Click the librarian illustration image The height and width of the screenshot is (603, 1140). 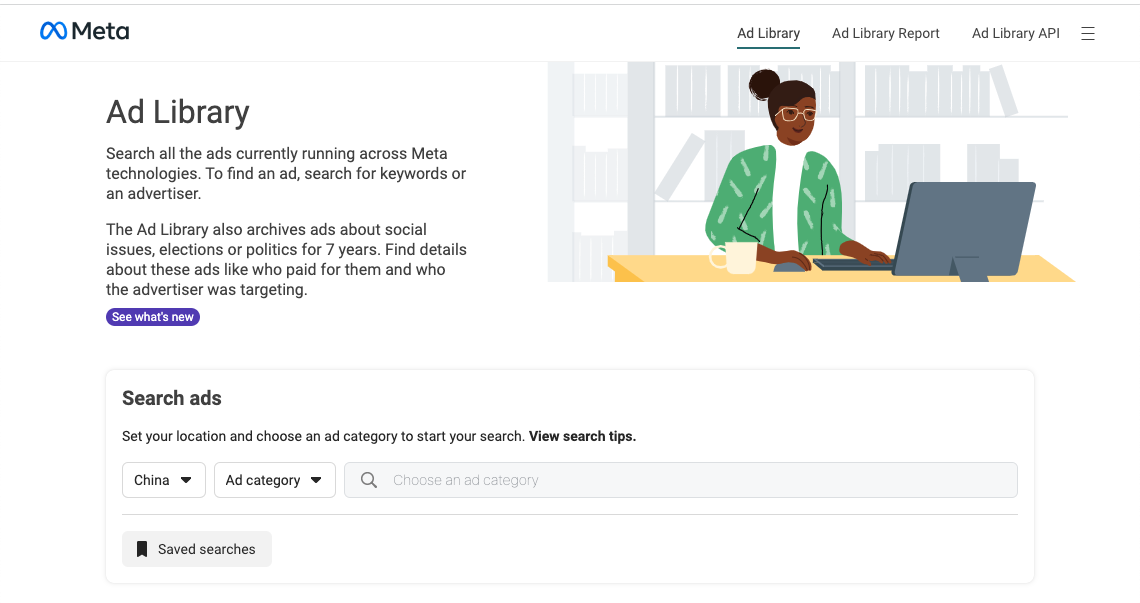(x=810, y=170)
